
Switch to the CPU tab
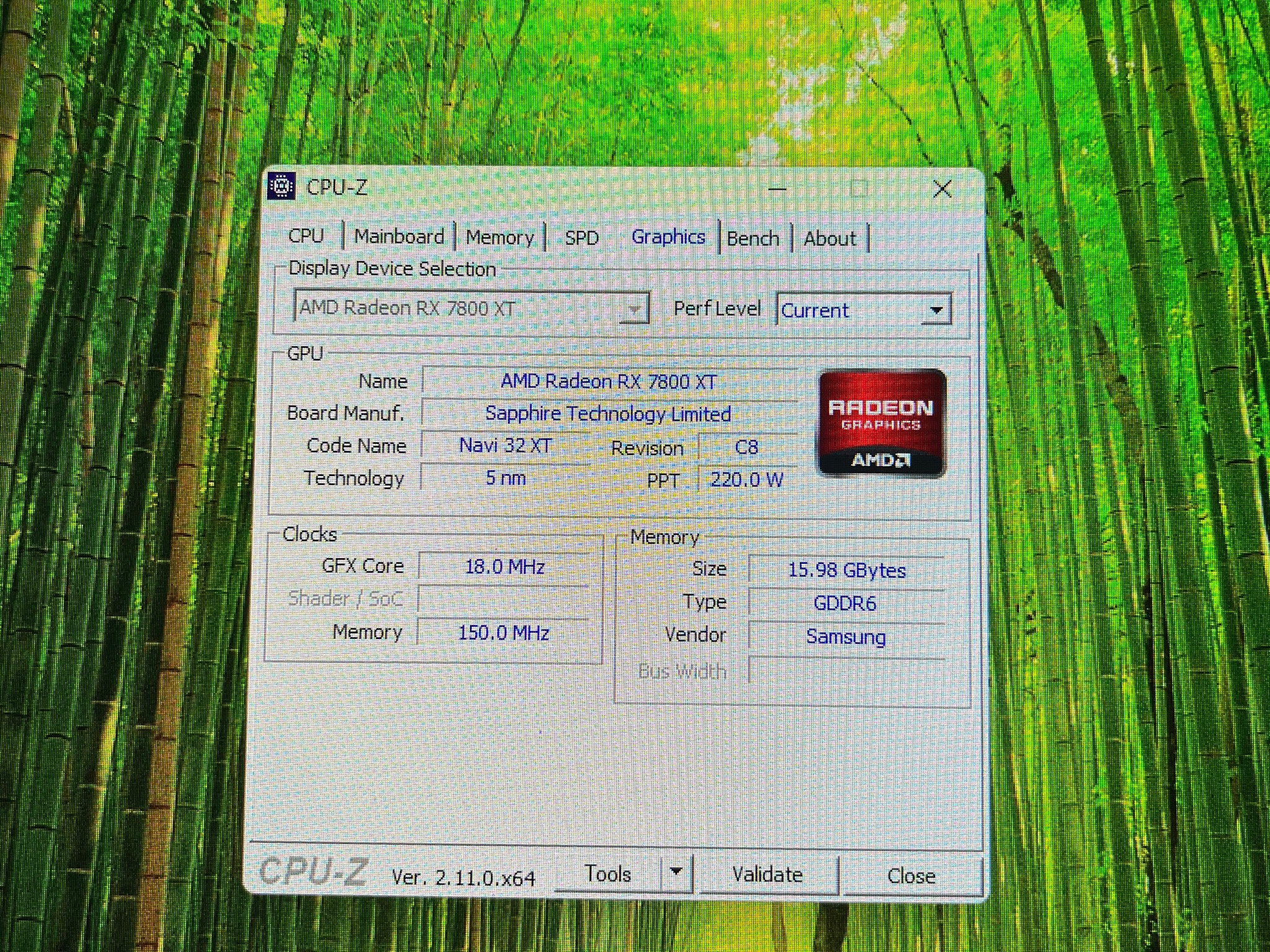coord(306,236)
